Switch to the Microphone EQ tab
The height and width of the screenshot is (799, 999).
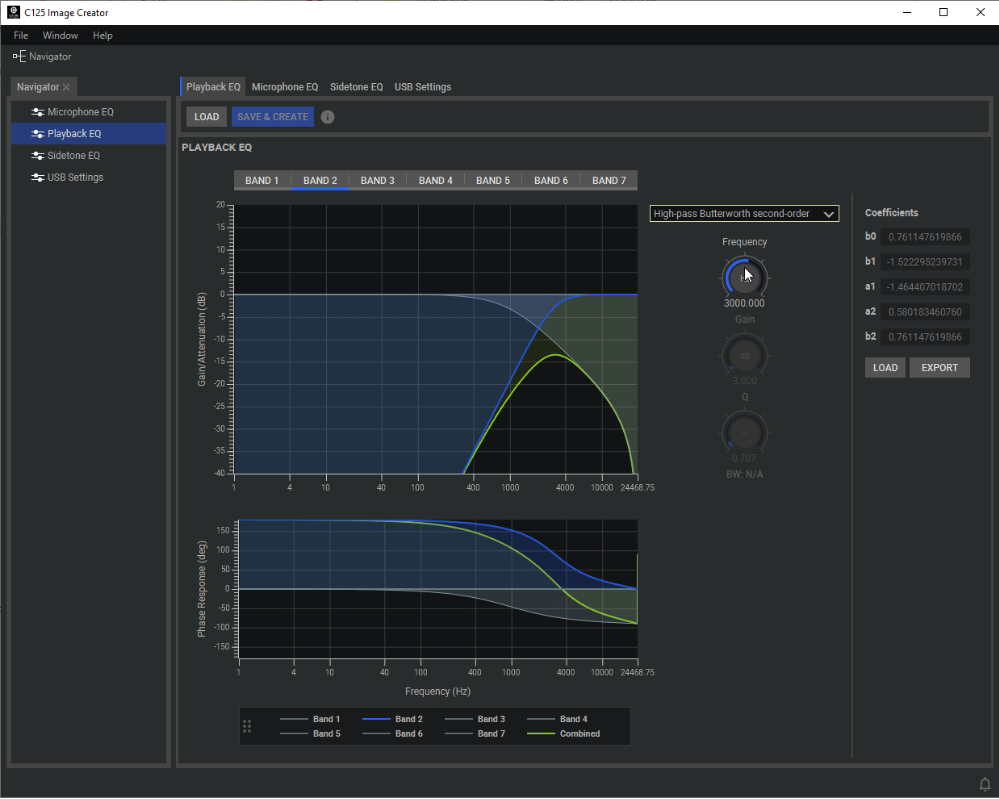tap(285, 87)
